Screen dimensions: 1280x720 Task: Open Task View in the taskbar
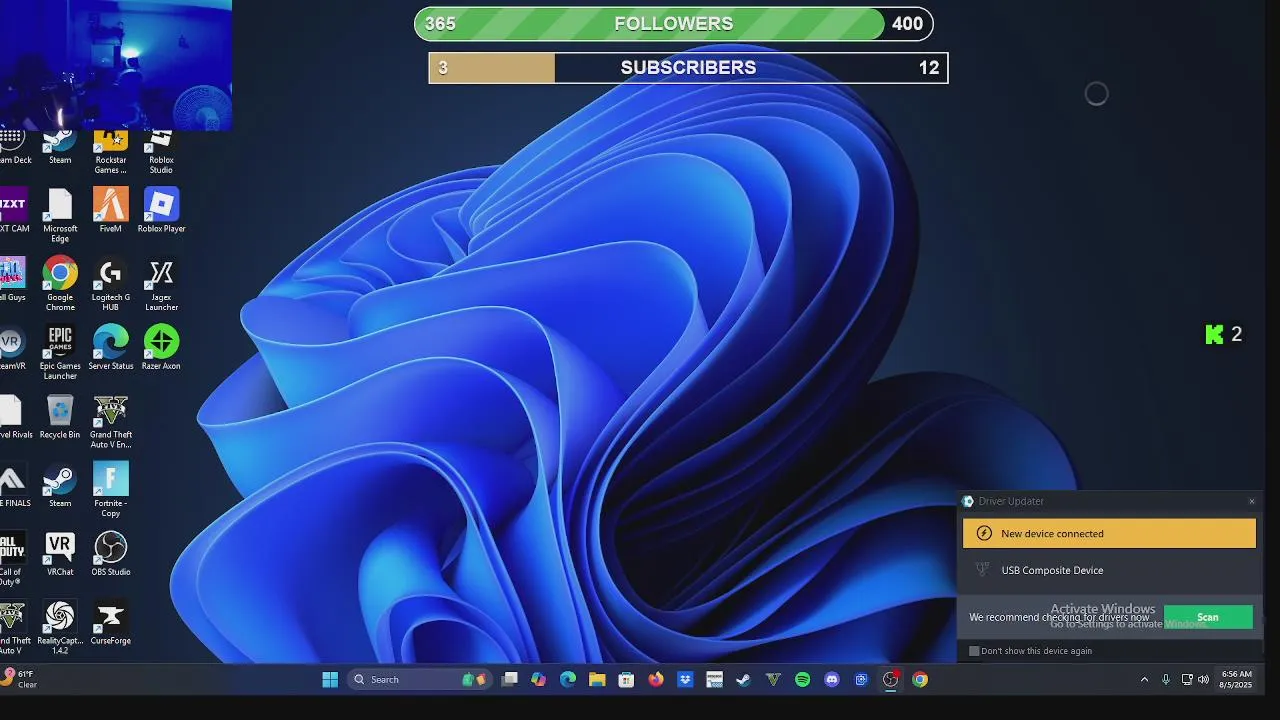click(x=510, y=680)
